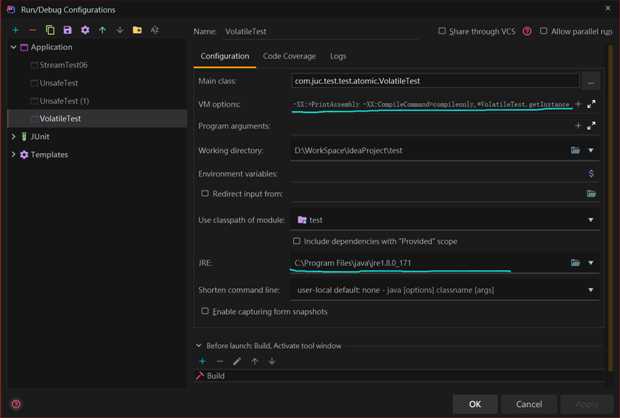The width and height of the screenshot is (620, 418).
Task: Select the UnsafeTest configuration
Action: pos(59,83)
